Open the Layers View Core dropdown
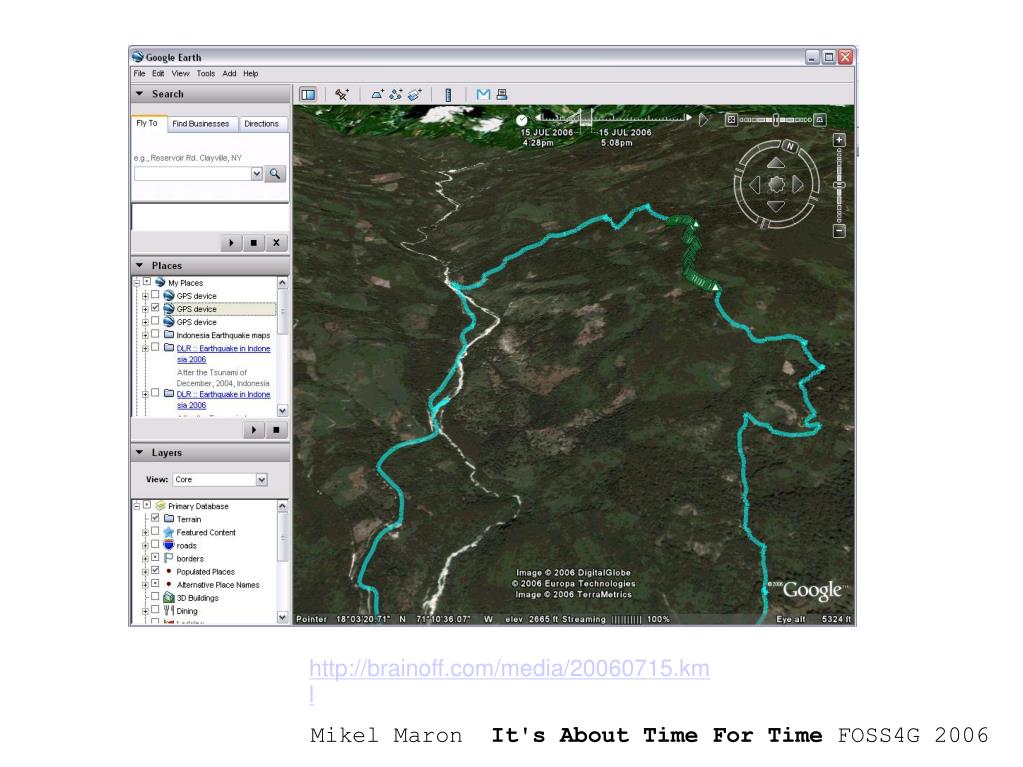This screenshot has width=1023, height=767. pos(262,479)
